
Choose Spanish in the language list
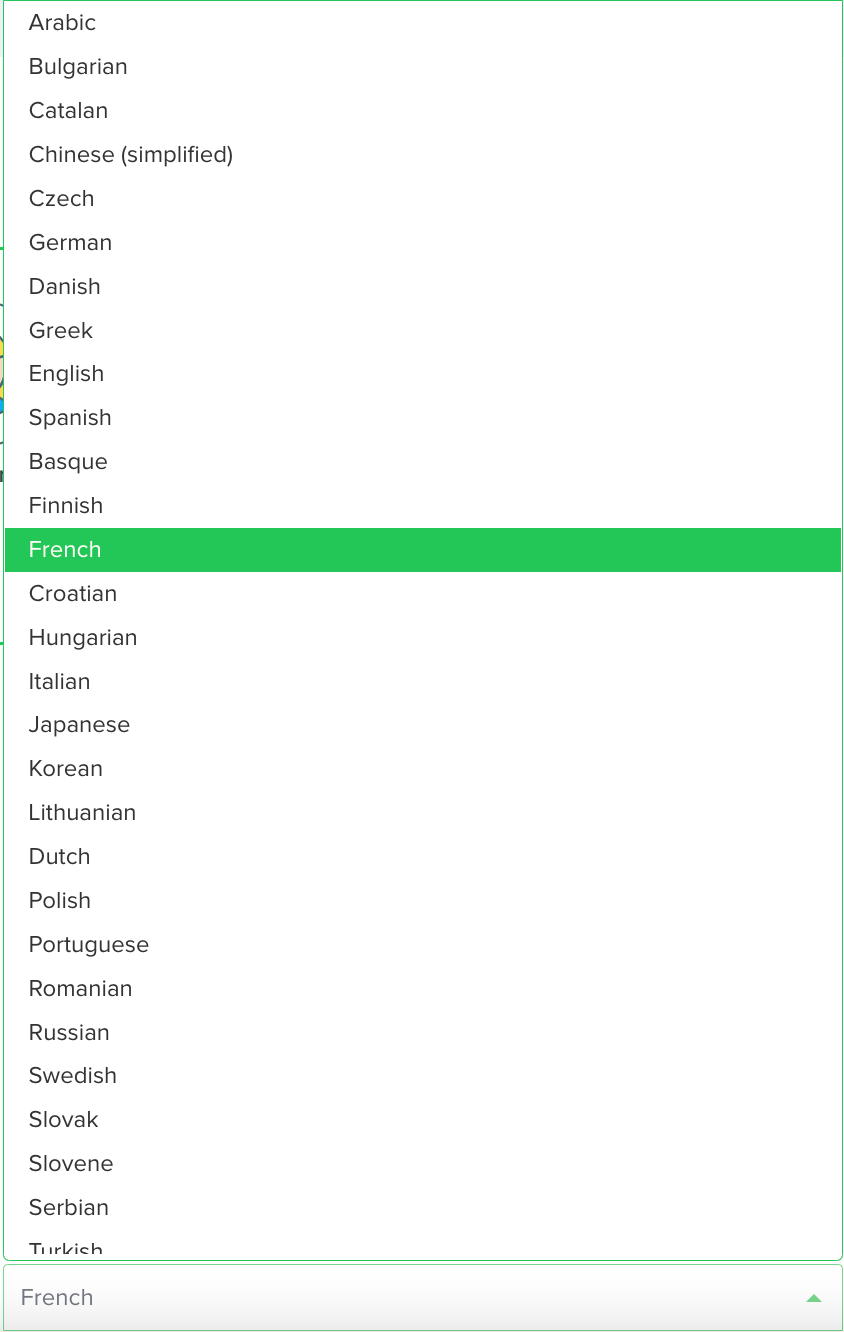[422, 417]
